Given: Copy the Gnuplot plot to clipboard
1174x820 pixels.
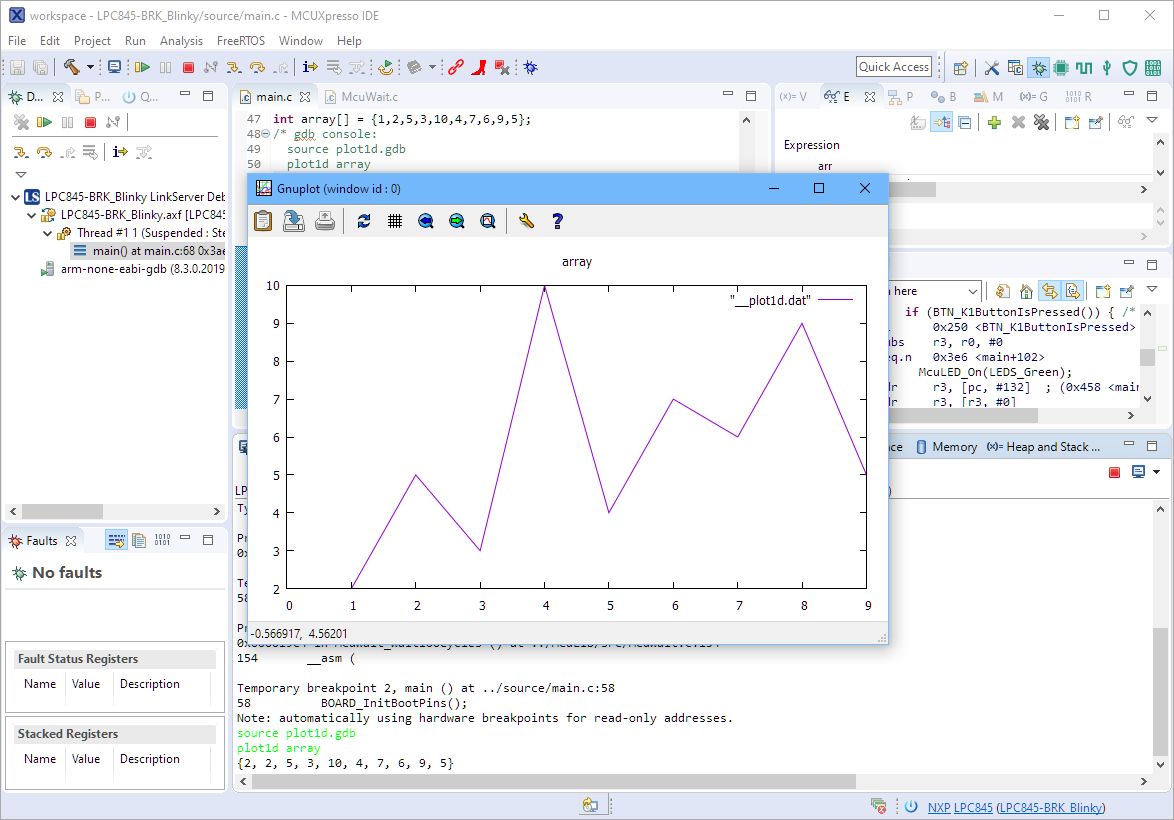Looking at the screenshot, I should (x=263, y=221).
